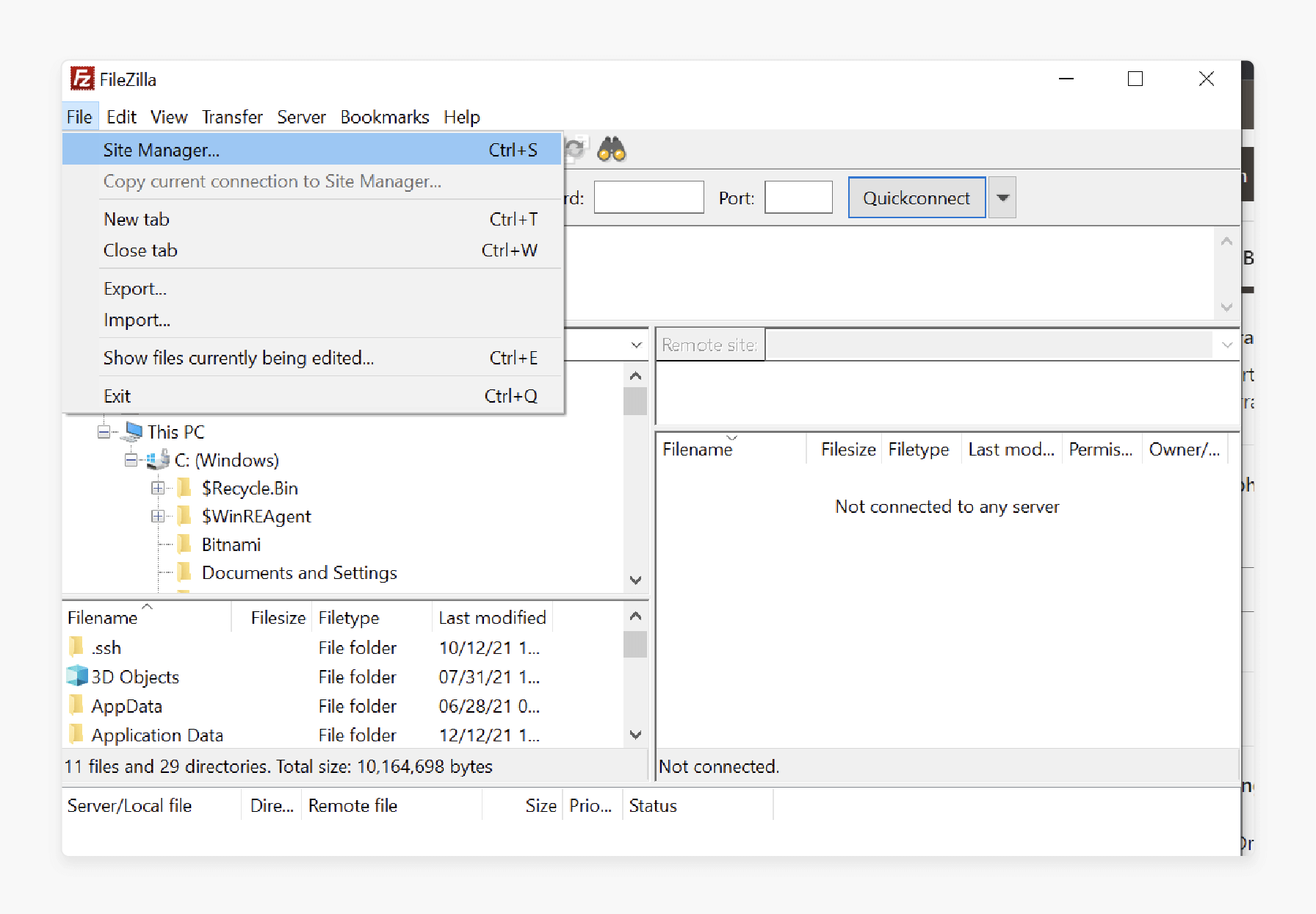This screenshot has height=914, width=1316.
Task: Click the Documents and Settings folder icon
Action: [185, 572]
